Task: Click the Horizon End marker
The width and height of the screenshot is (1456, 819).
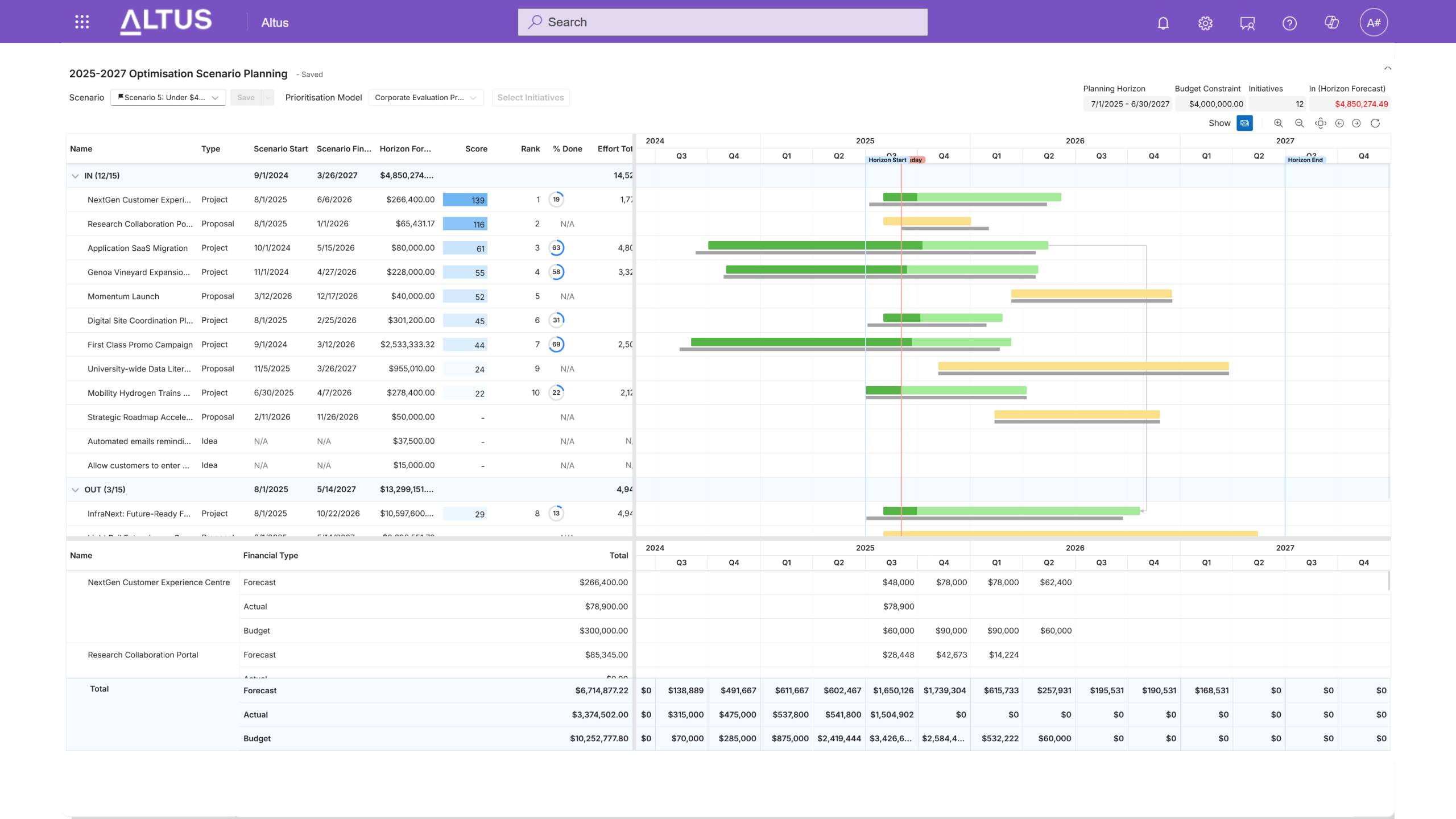Action: [1305, 160]
